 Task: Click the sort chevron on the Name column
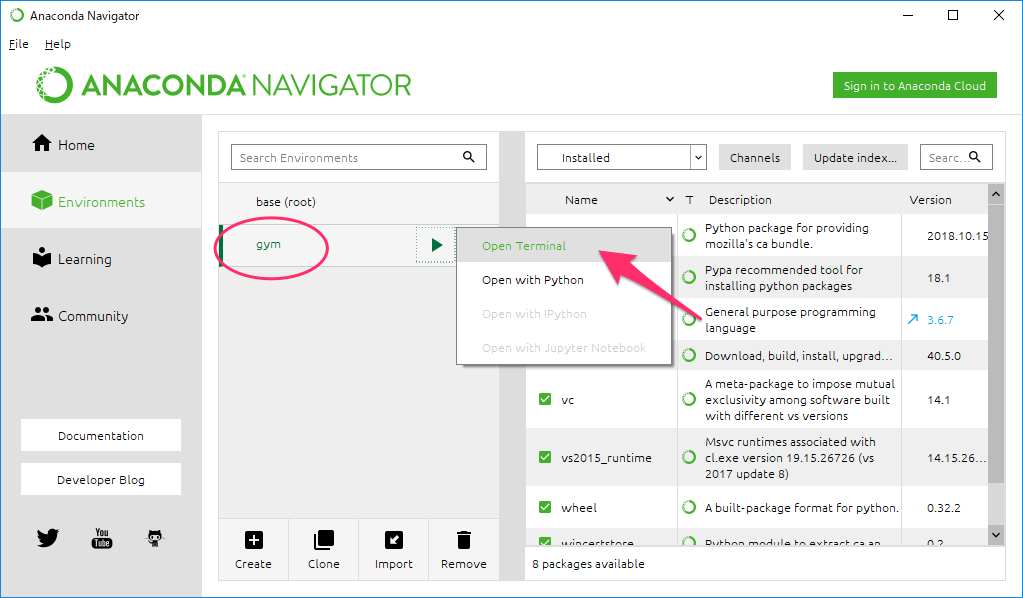(x=669, y=200)
